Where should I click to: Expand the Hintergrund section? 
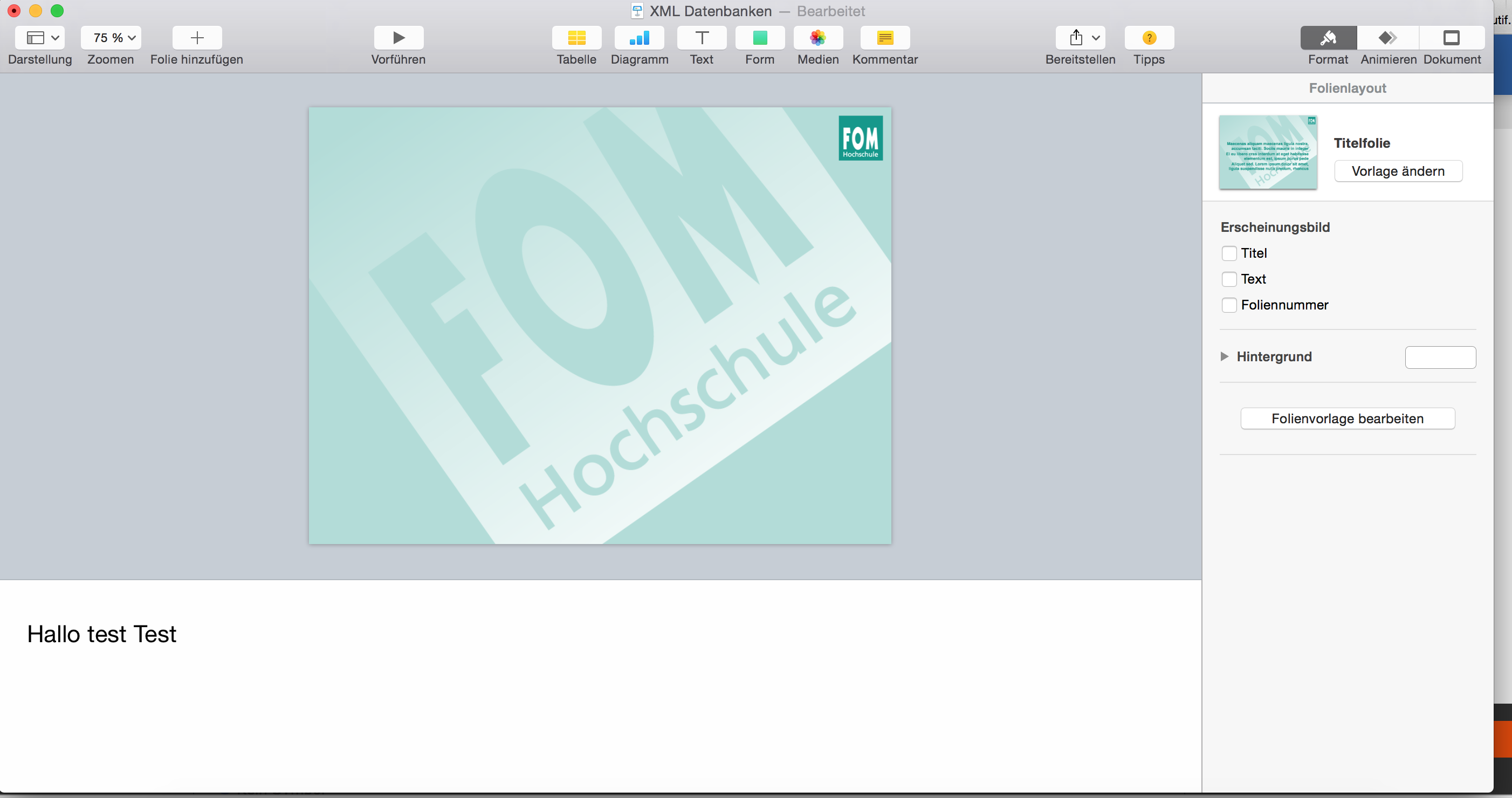point(1225,357)
